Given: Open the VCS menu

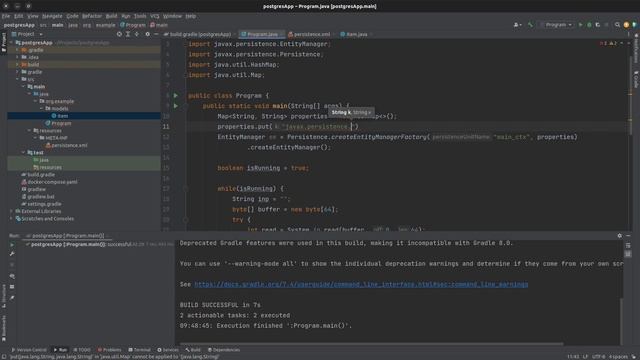Looking at the screenshot, I should pos(154,16).
